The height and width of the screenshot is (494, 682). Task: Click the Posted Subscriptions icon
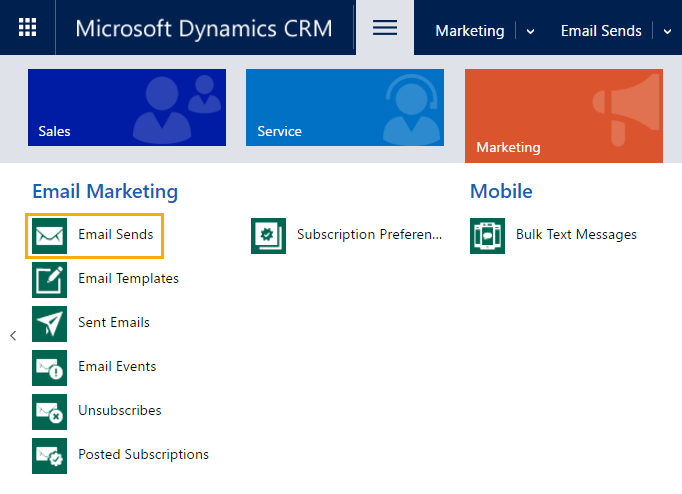[x=50, y=455]
